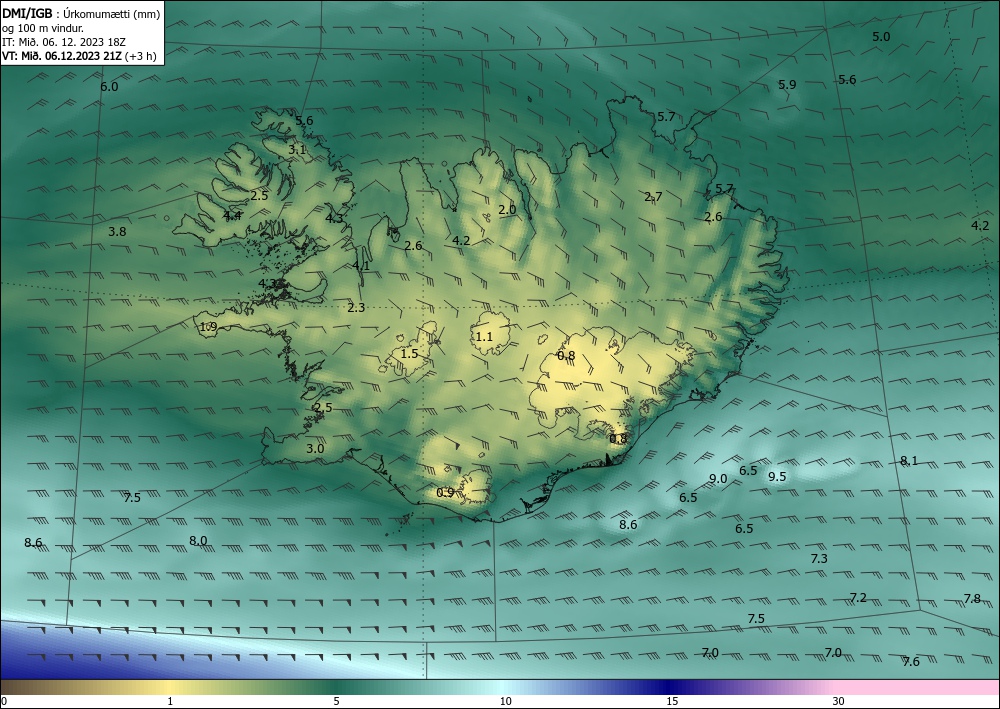1000x709 pixels.
Task: Click the 3.8 value over the western sea
Action: [117, 232]
